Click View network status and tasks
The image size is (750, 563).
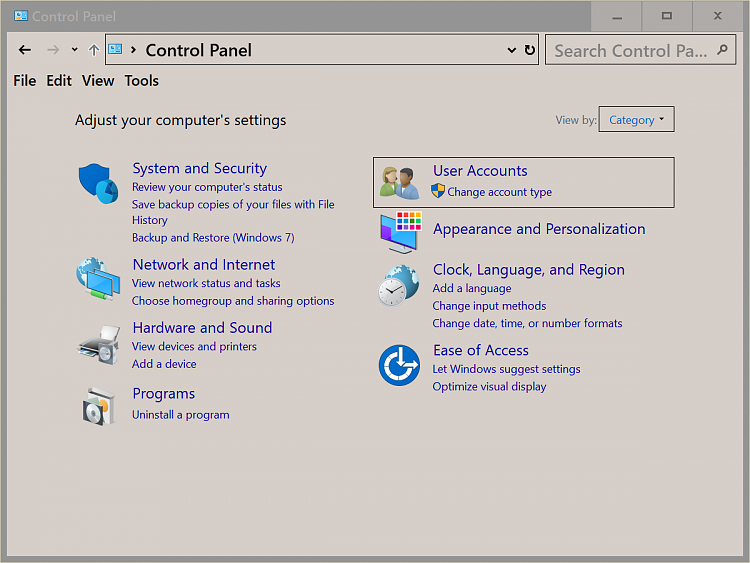point(206,283)
